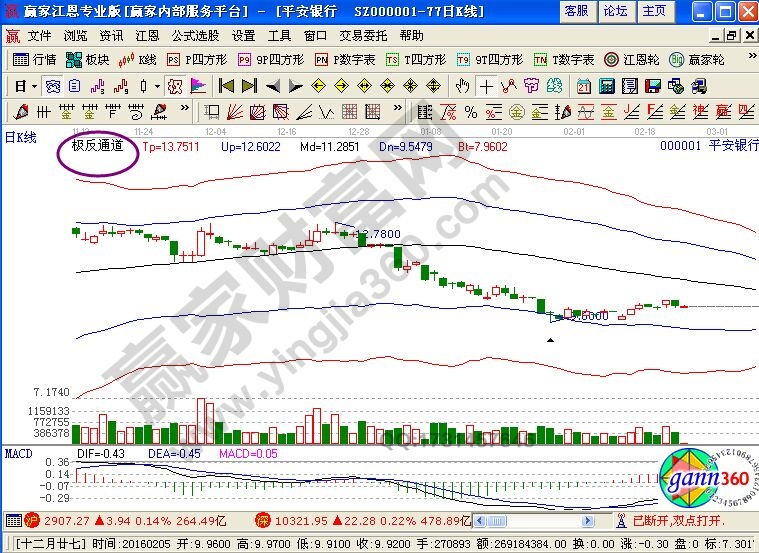Open the 板块 sector panel

tap(88, 60)
